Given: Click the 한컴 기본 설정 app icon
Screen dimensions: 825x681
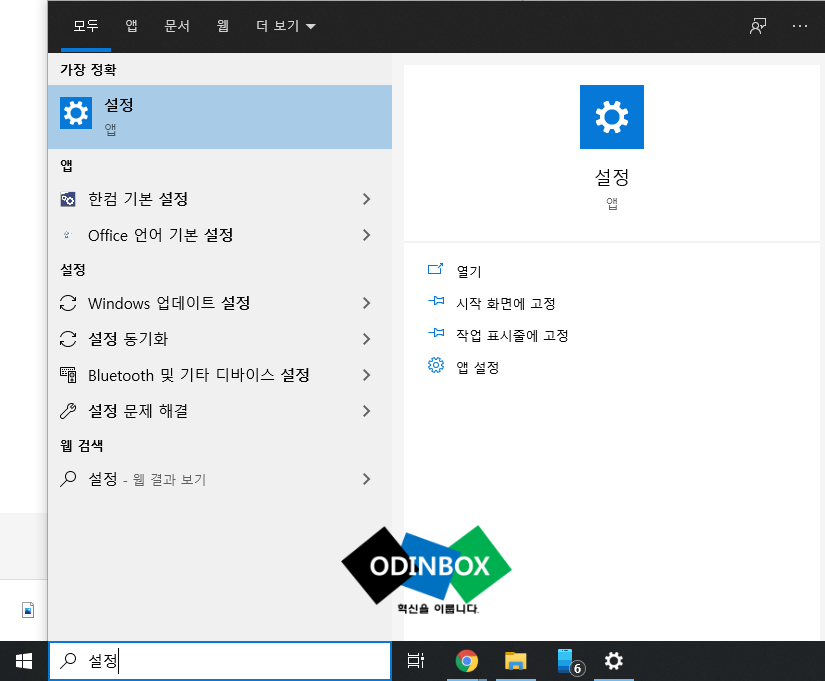Looking at the screenshot, I should point(68,199).
